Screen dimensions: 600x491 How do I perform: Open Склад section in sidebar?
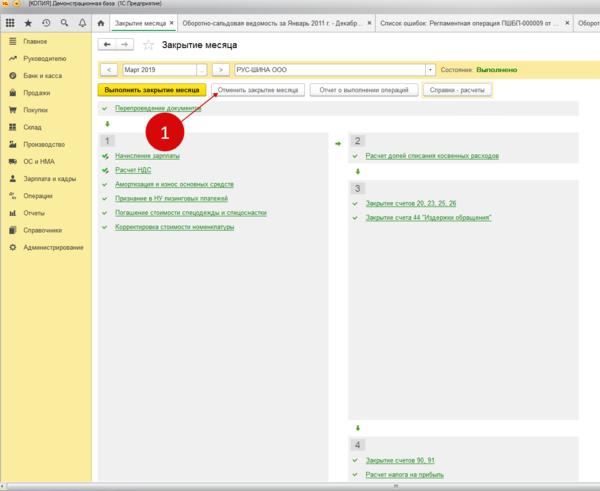click(33, 127)
